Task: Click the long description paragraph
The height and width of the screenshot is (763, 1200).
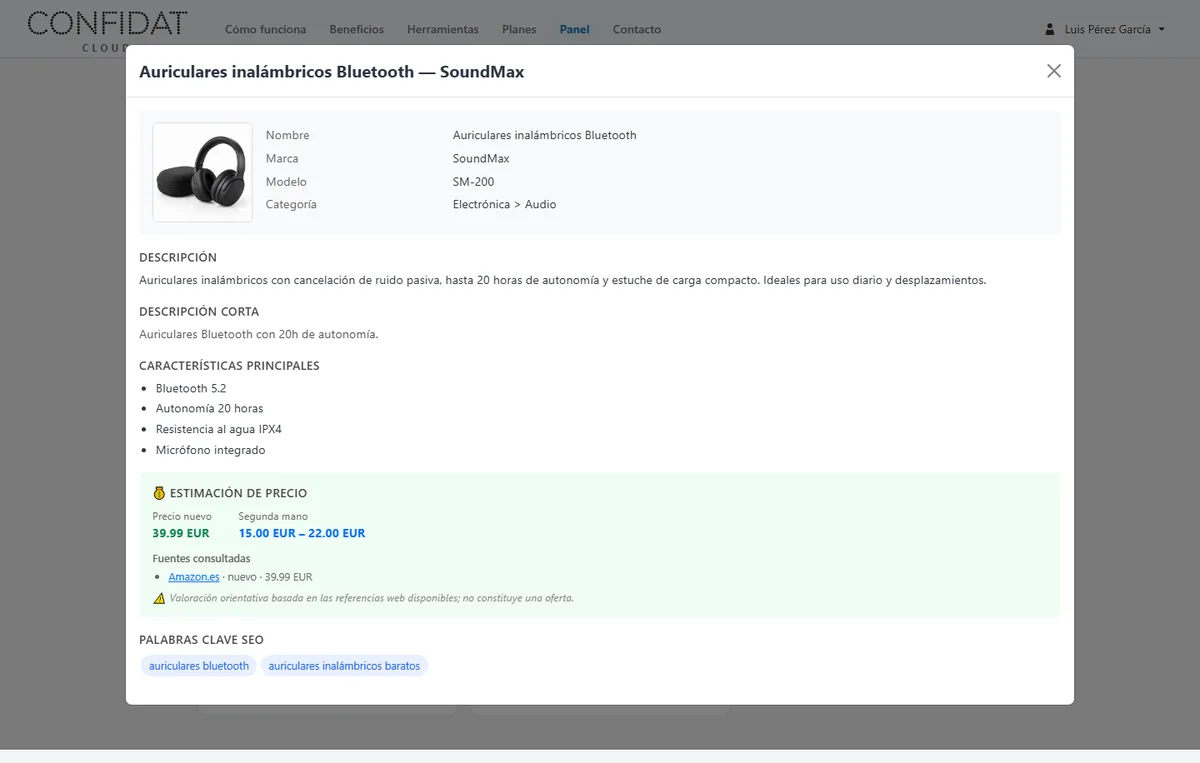Action: pyautogui.click(x=563, y=280)
